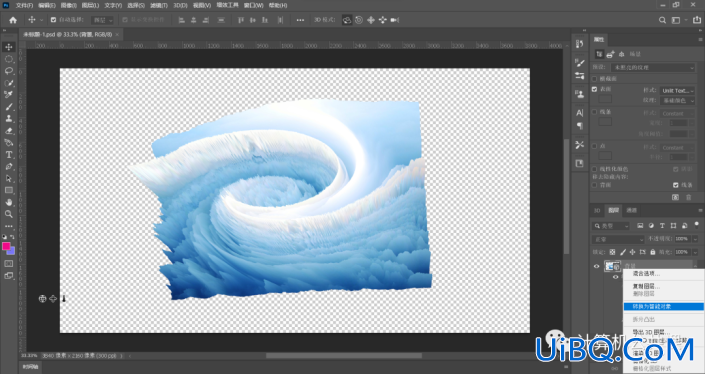Open the 滤镜(T) menu

click(158, 5)
